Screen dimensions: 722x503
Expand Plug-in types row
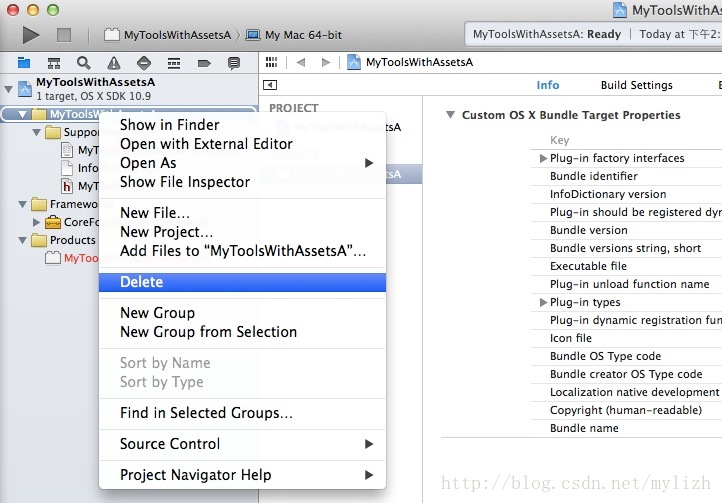[543, 302]
